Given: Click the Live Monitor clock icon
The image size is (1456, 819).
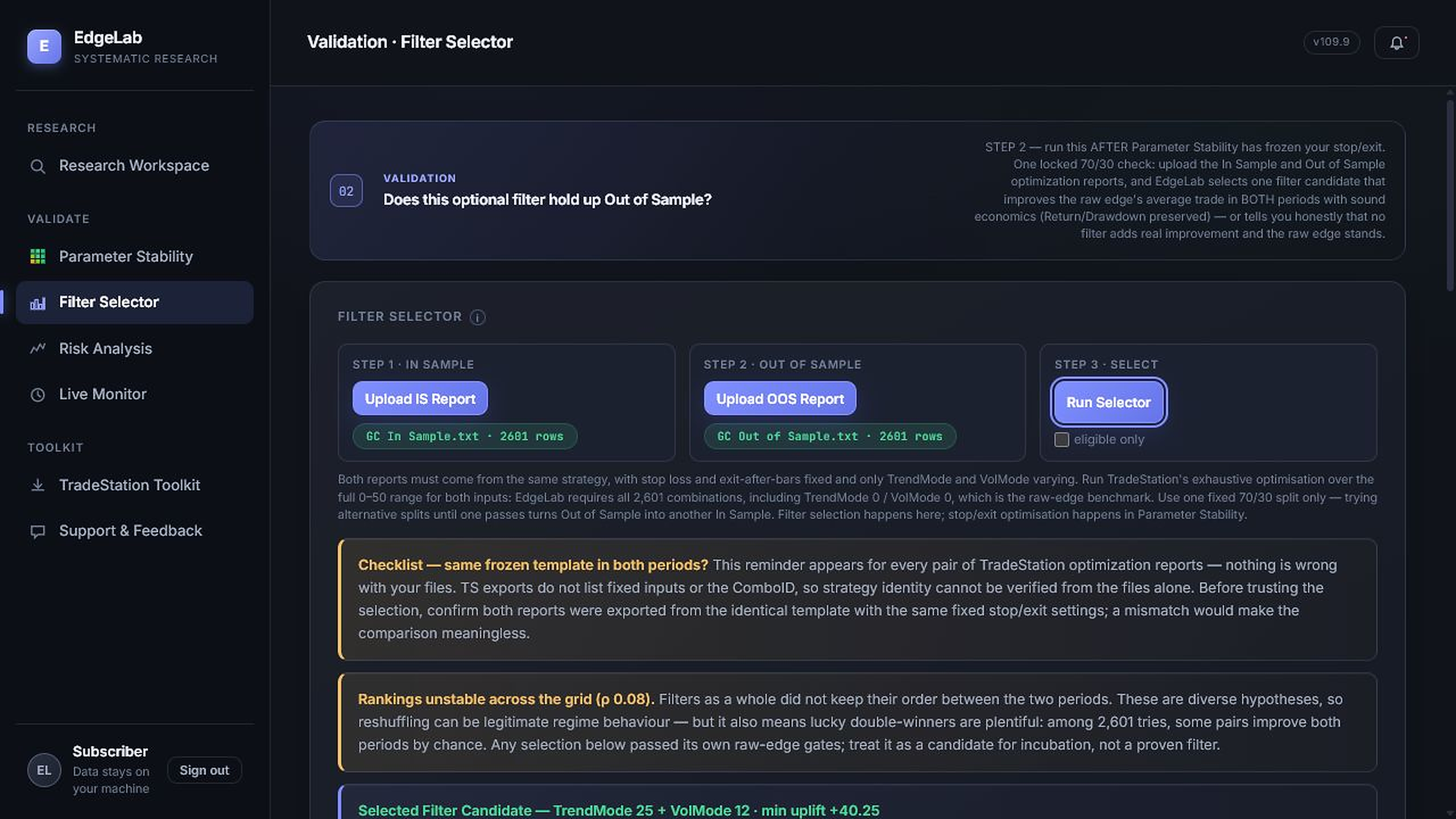Looking at the screenshot, I should click(x=38, y=395).
